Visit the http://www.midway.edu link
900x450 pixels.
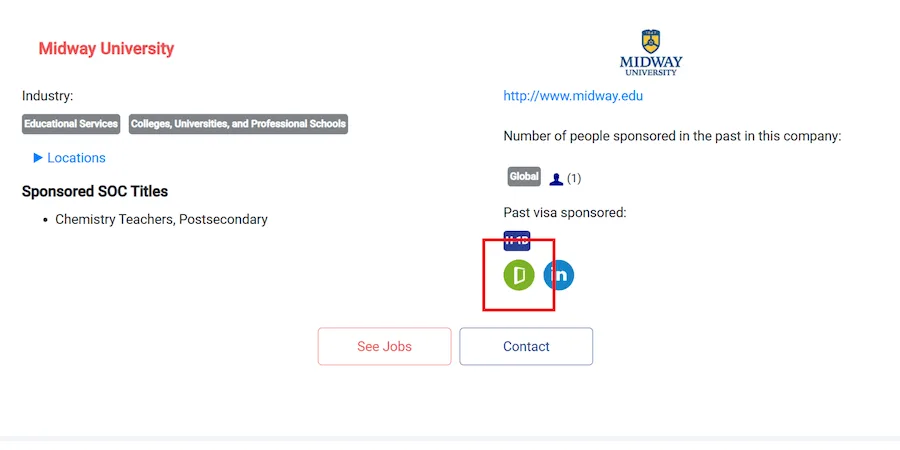click(x=573, y=96)
